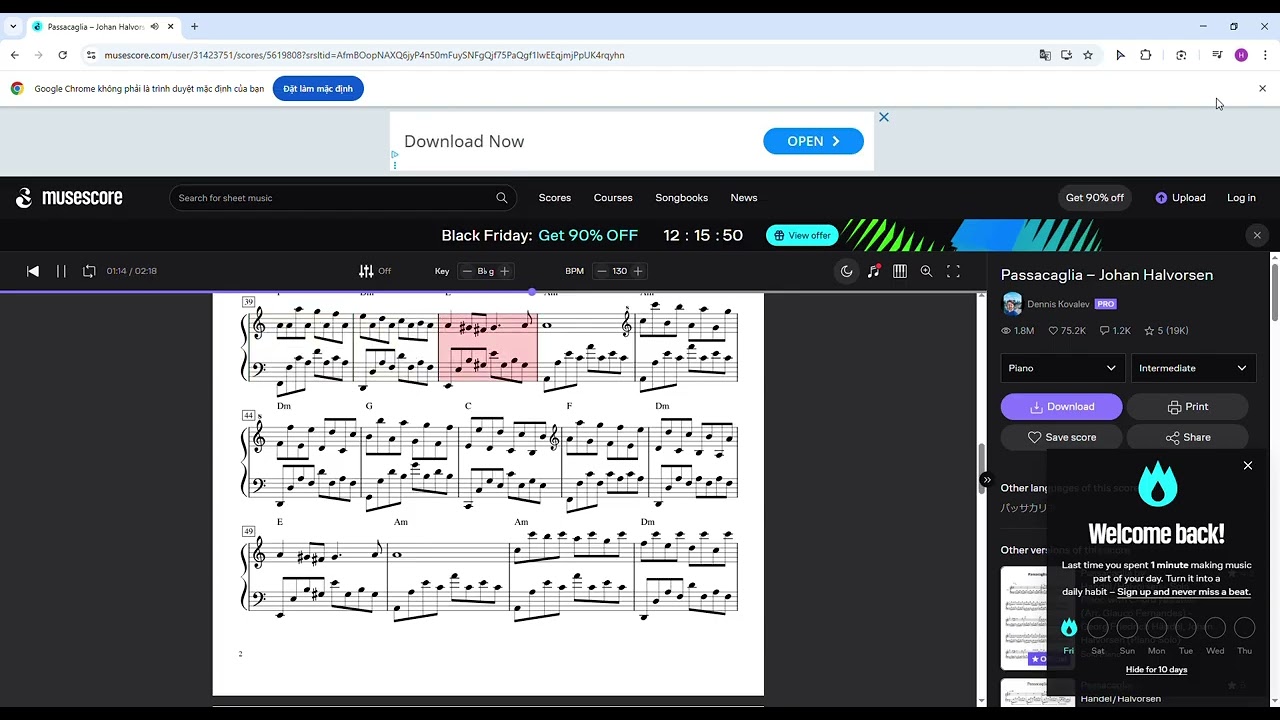
Task: Collapse the right sidebar with the arrow
Action: click(986, 480)
